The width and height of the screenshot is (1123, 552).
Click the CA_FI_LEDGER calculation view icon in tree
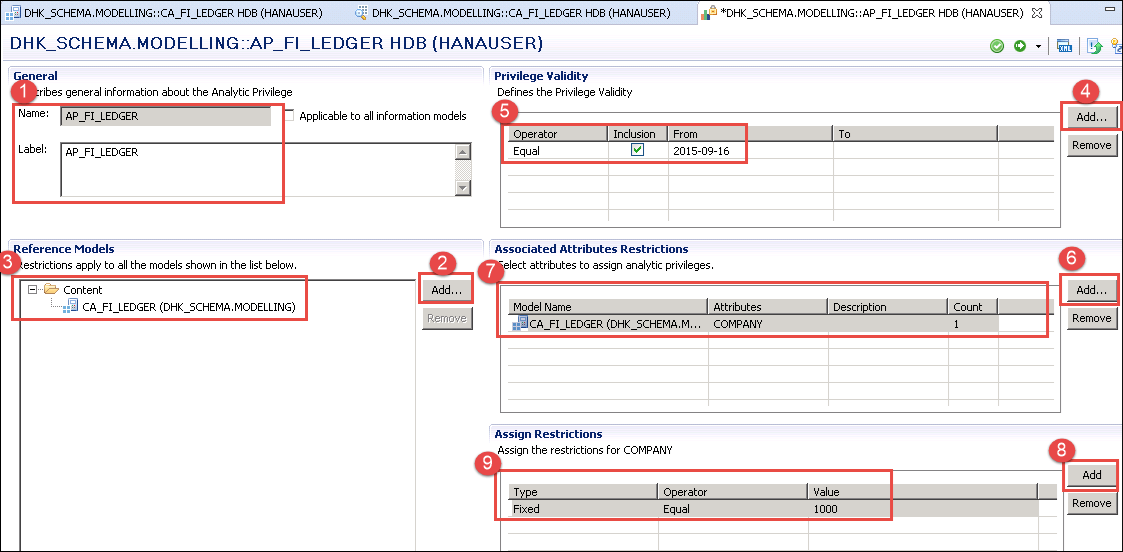click(x=72, y=307)
